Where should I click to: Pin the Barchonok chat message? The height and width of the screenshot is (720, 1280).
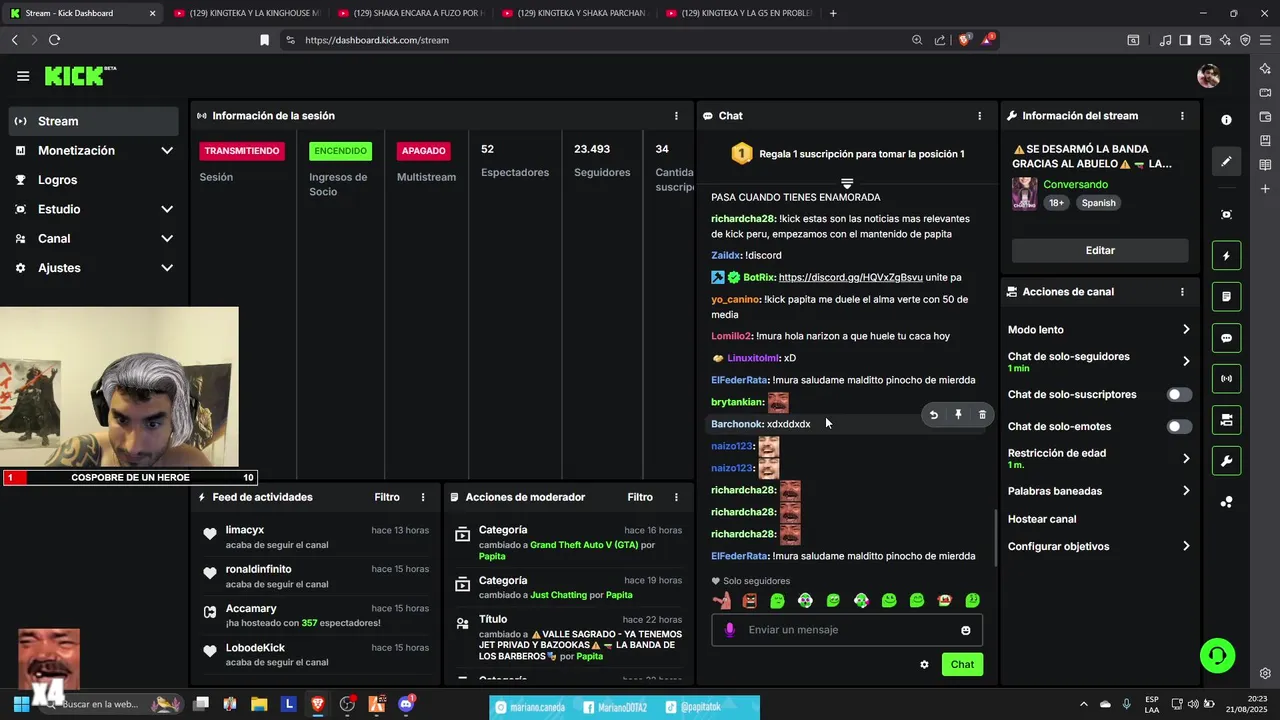958,415
